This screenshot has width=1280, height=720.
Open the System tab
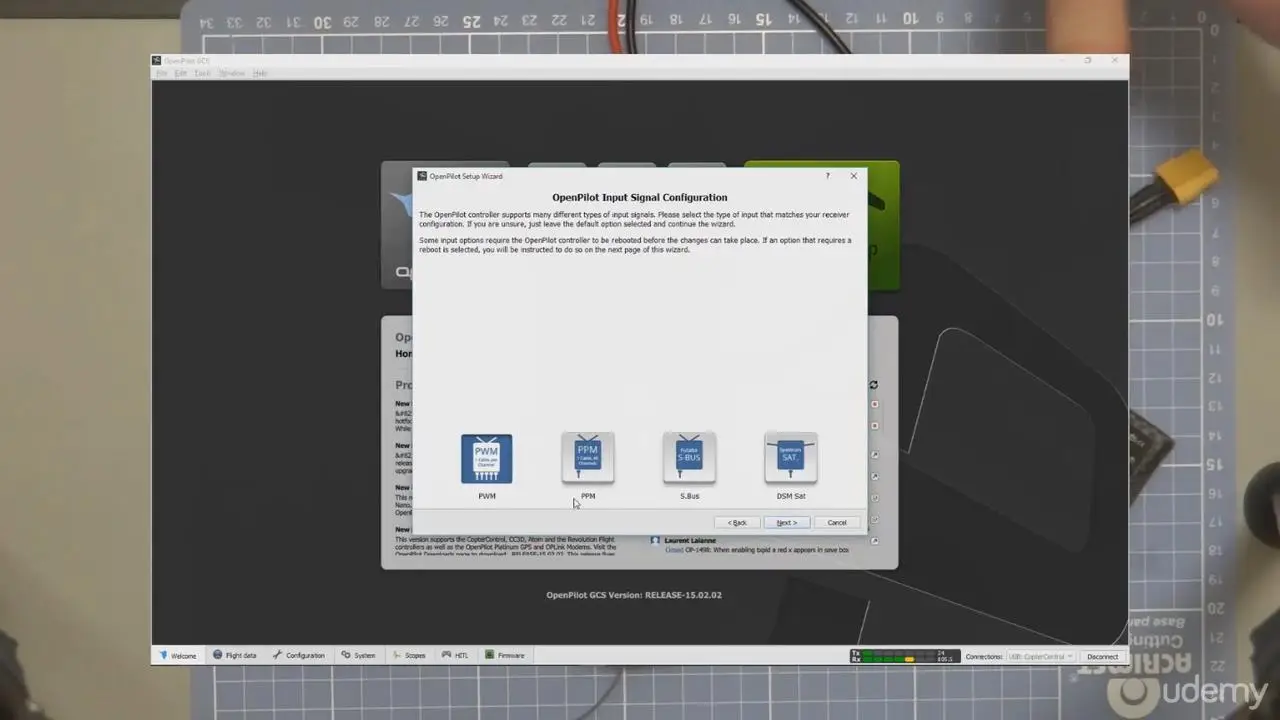[358, 656]
